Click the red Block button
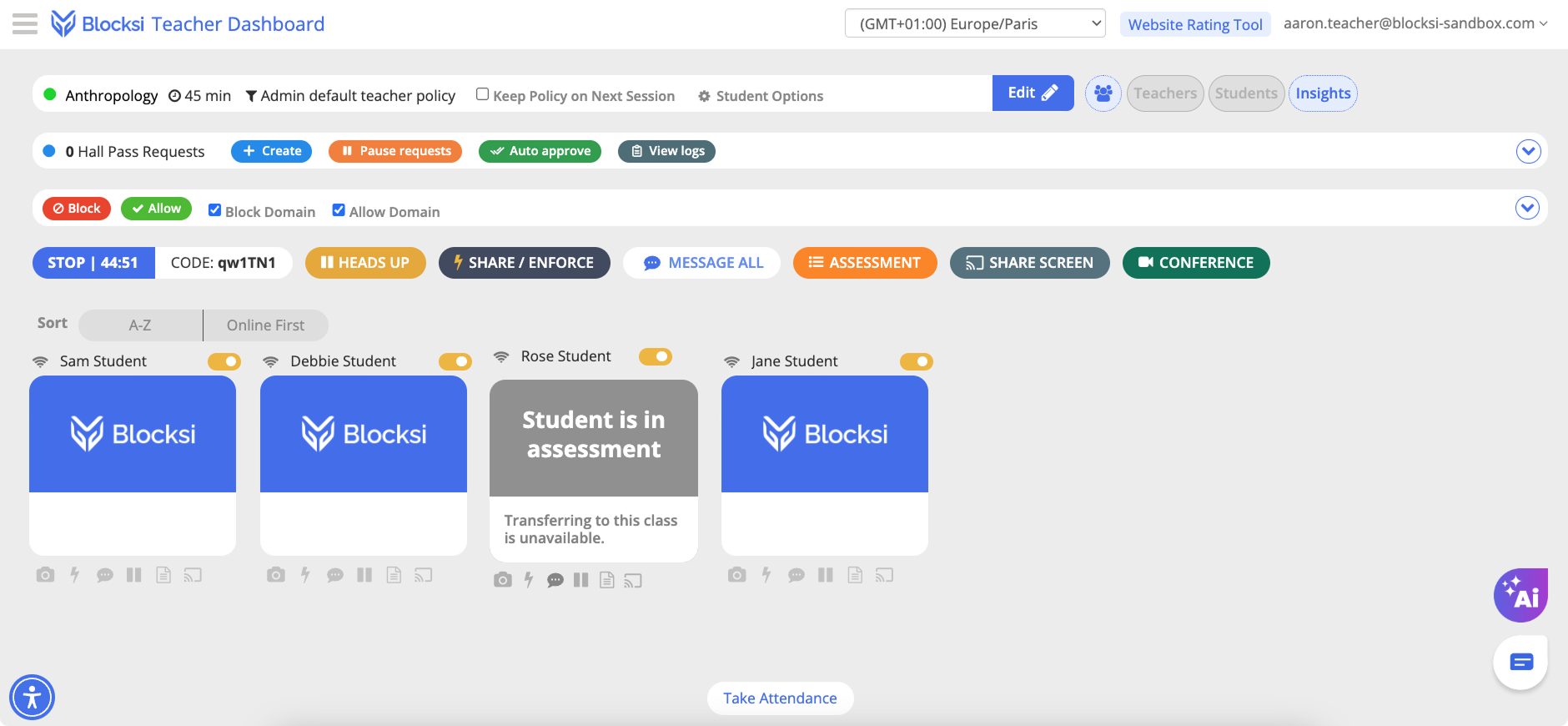The width and height of the screenshot is (1568, 726). click(77, 209)
